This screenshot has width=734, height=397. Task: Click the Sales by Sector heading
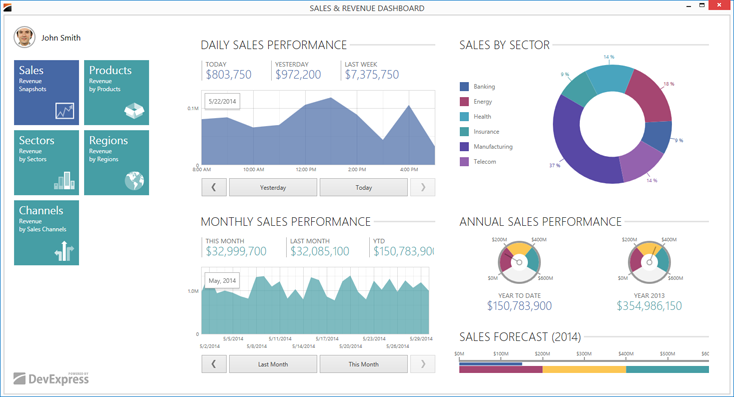click(504, 45)
